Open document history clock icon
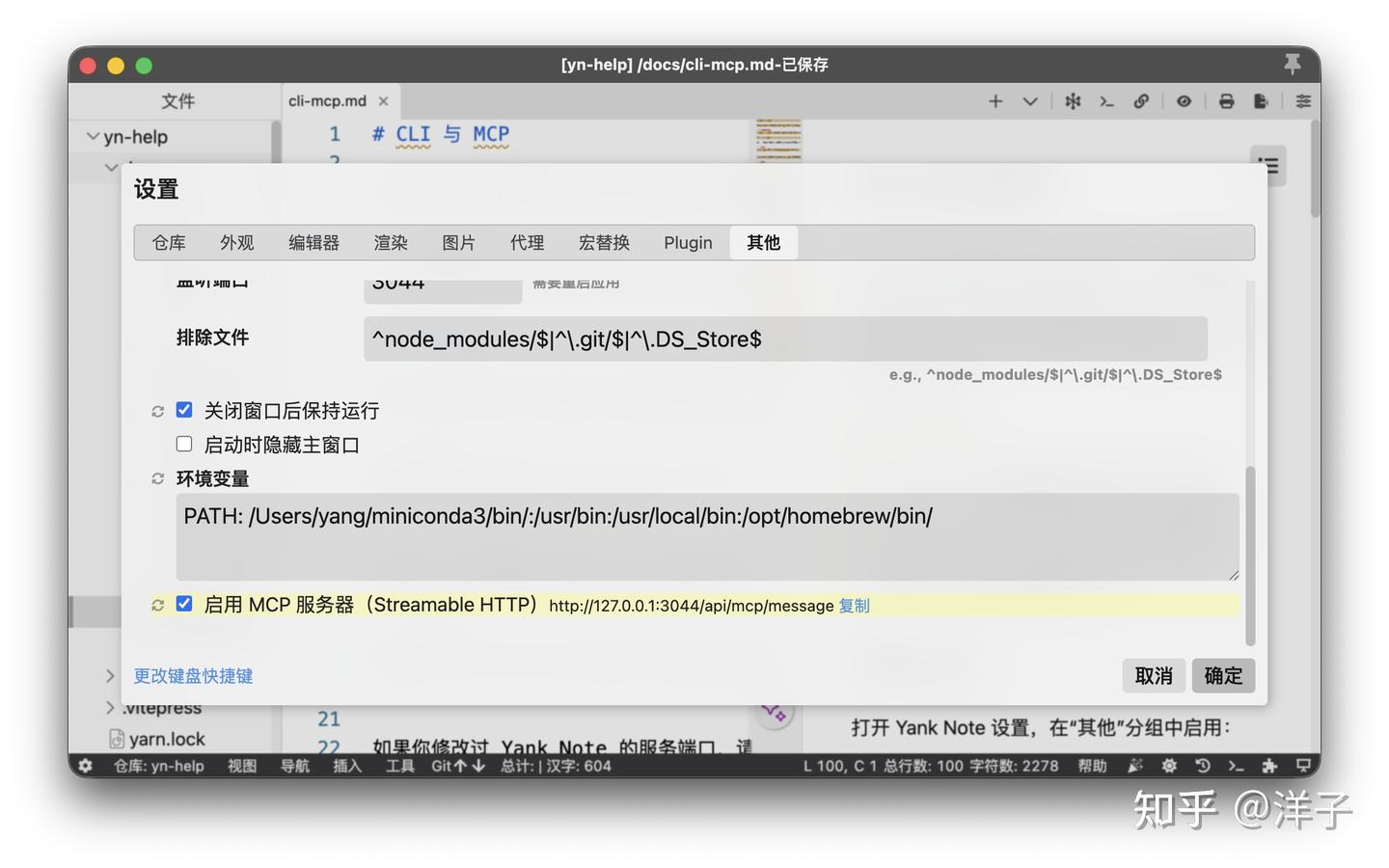Viewport: 1389px width, 868px height. pos(1203,766)
